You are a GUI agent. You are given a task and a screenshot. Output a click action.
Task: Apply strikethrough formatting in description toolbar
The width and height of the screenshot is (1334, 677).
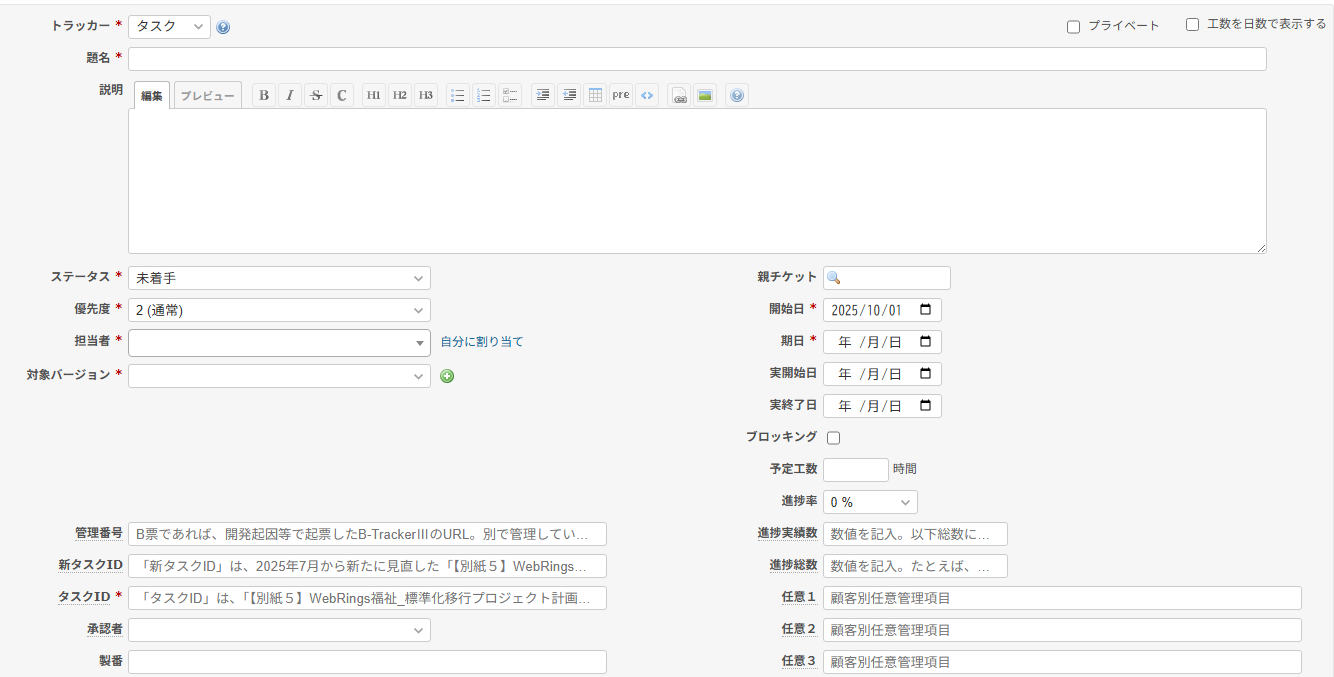click(x=316, y=95)
